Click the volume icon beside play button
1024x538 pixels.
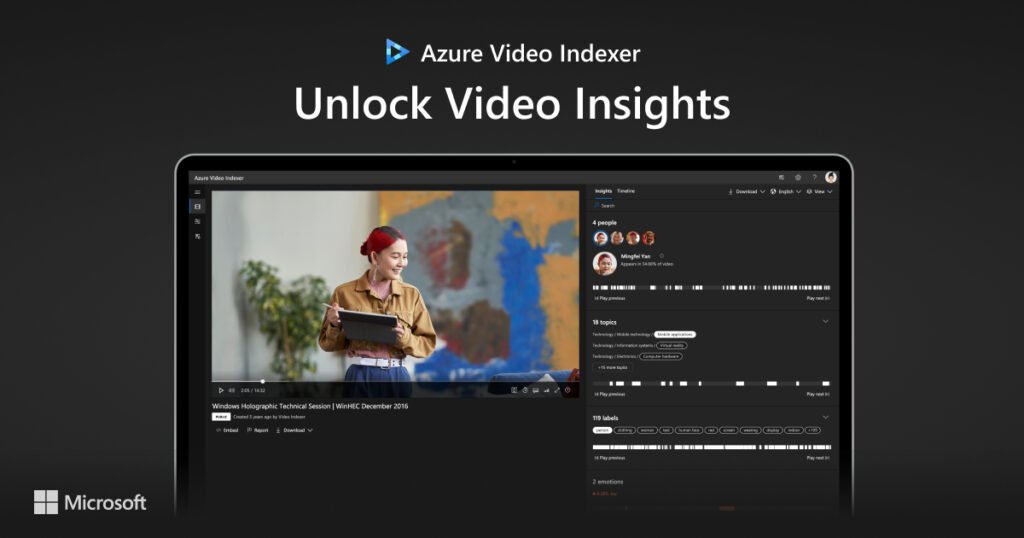(232, 390)
